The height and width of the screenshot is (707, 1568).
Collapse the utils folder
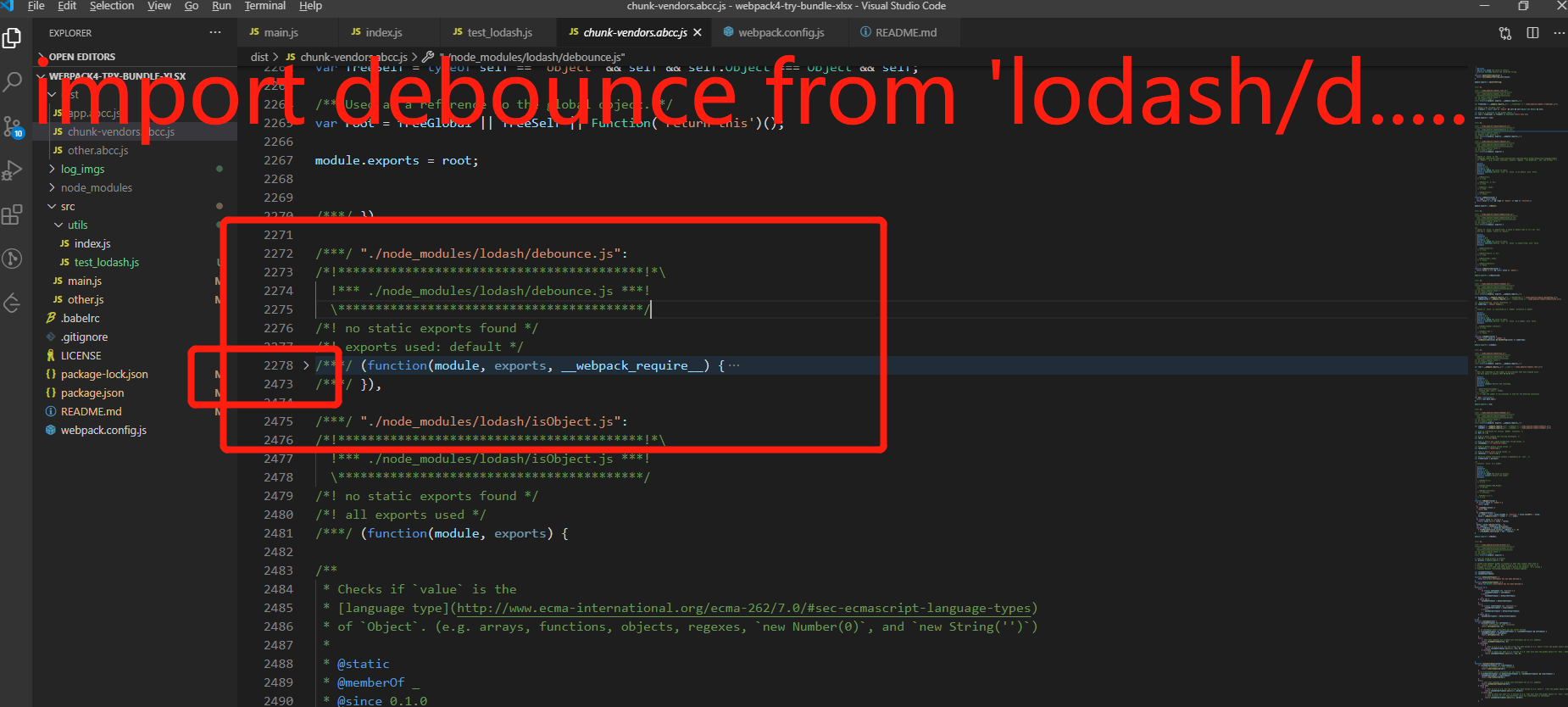77,225
